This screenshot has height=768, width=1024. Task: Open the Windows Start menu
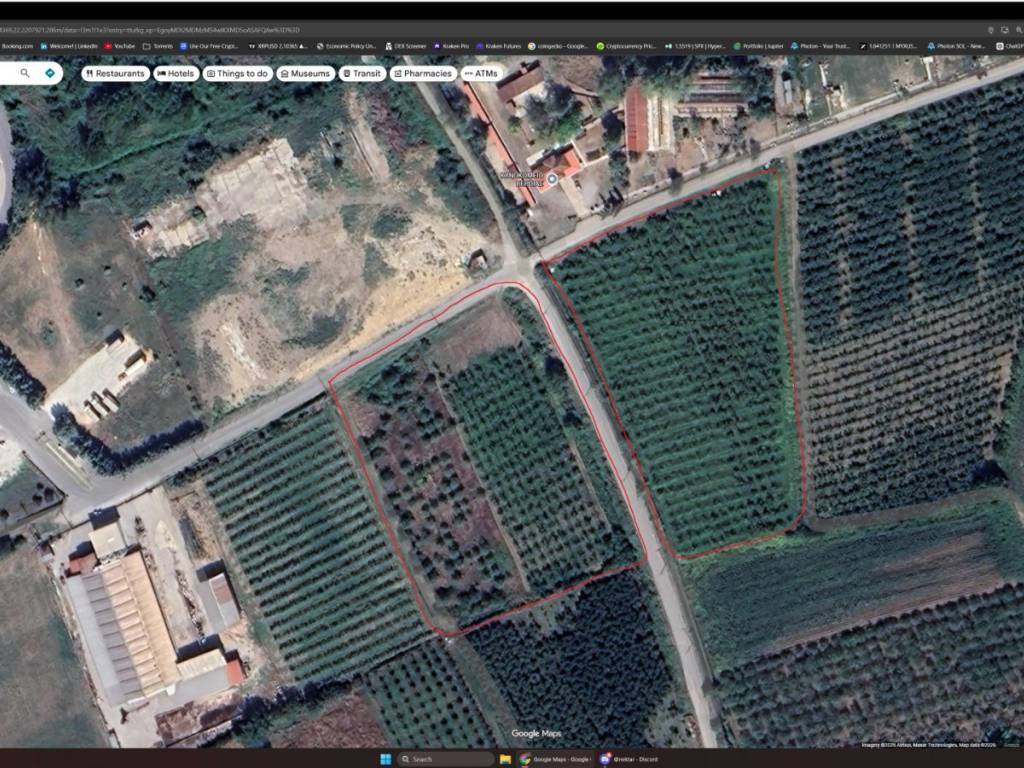point(385,759)
